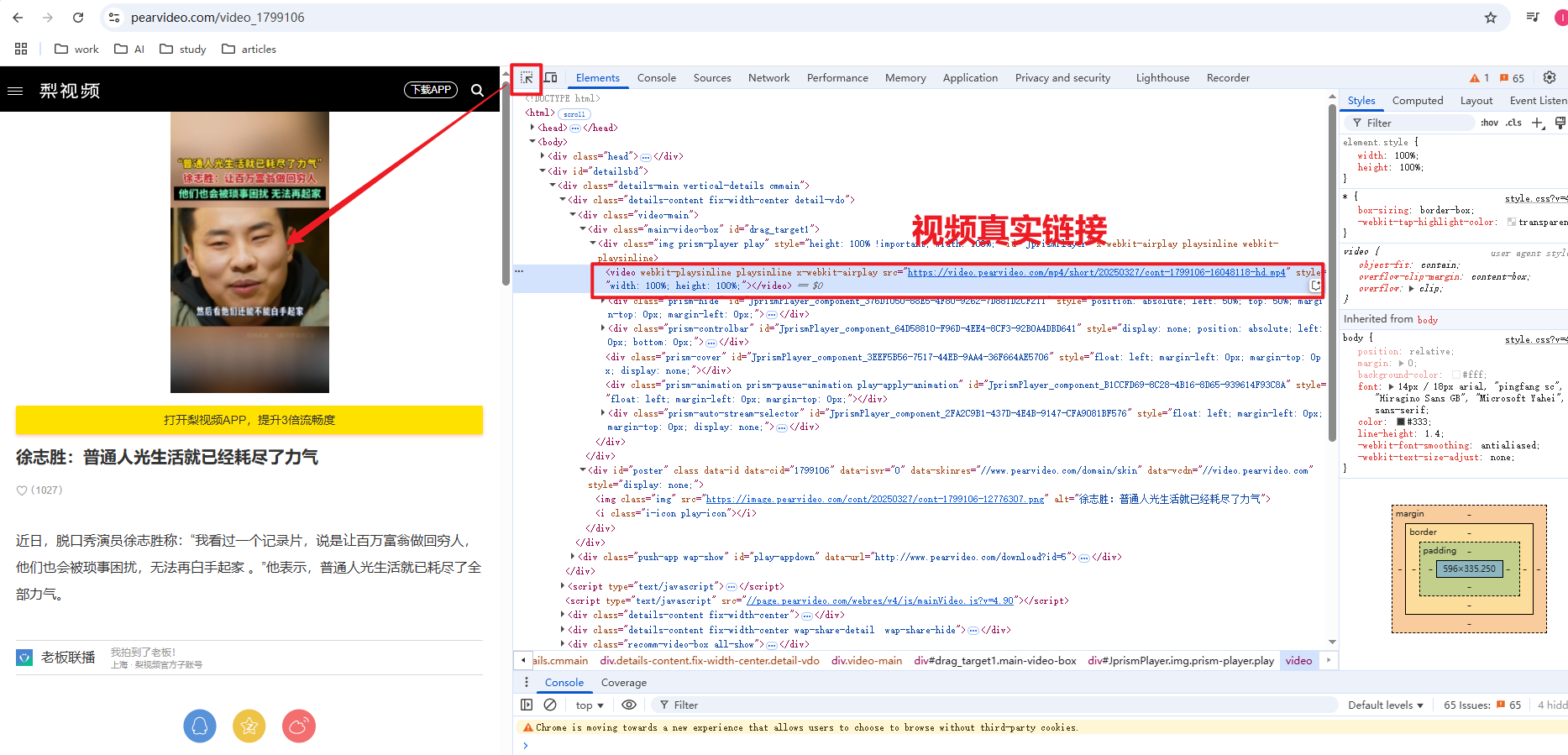The width and height of the screenshot is (1568, 755).
Task: Open DevTools settings gear
Action: [x=1550, y=77]
